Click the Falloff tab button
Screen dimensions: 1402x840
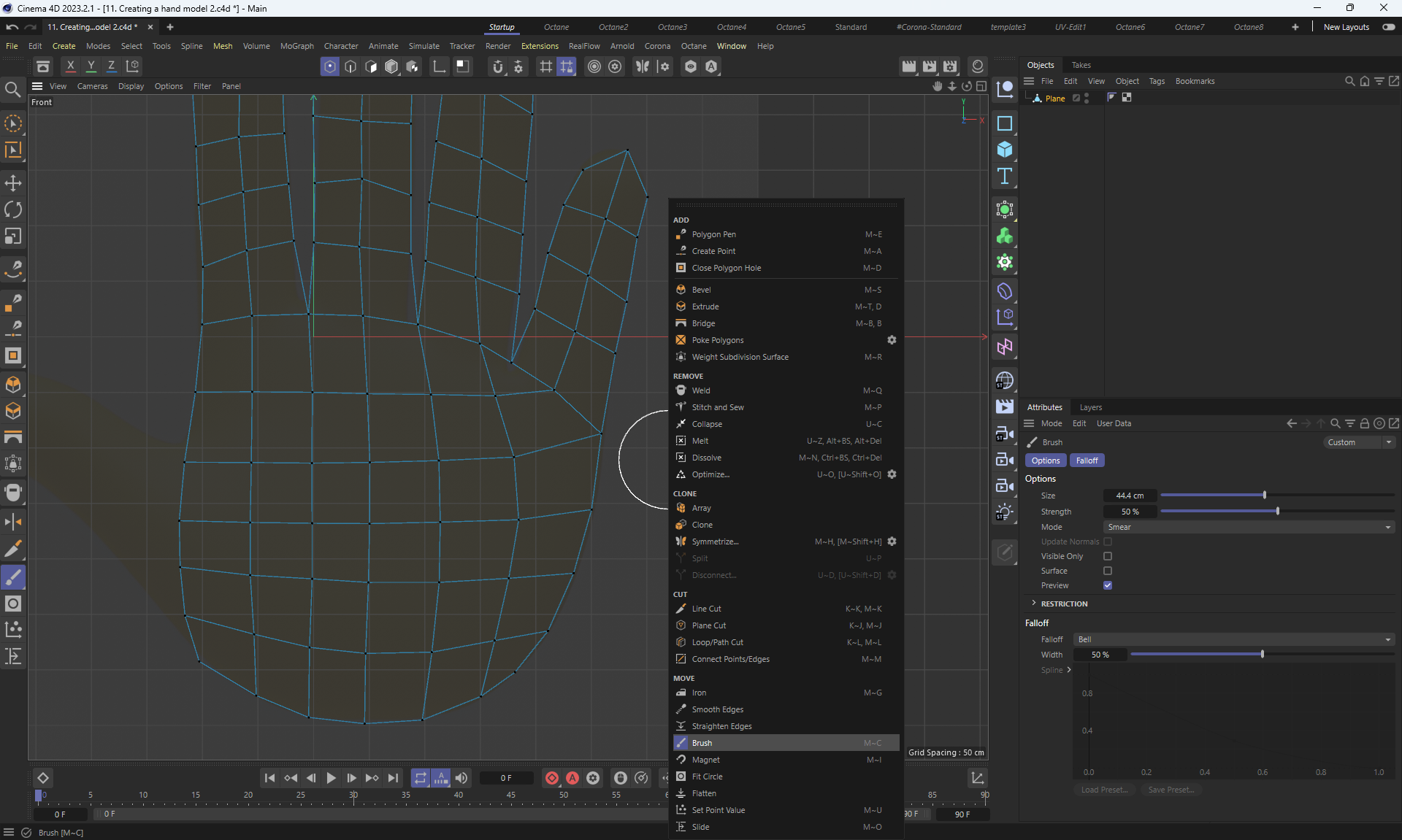1087,461
